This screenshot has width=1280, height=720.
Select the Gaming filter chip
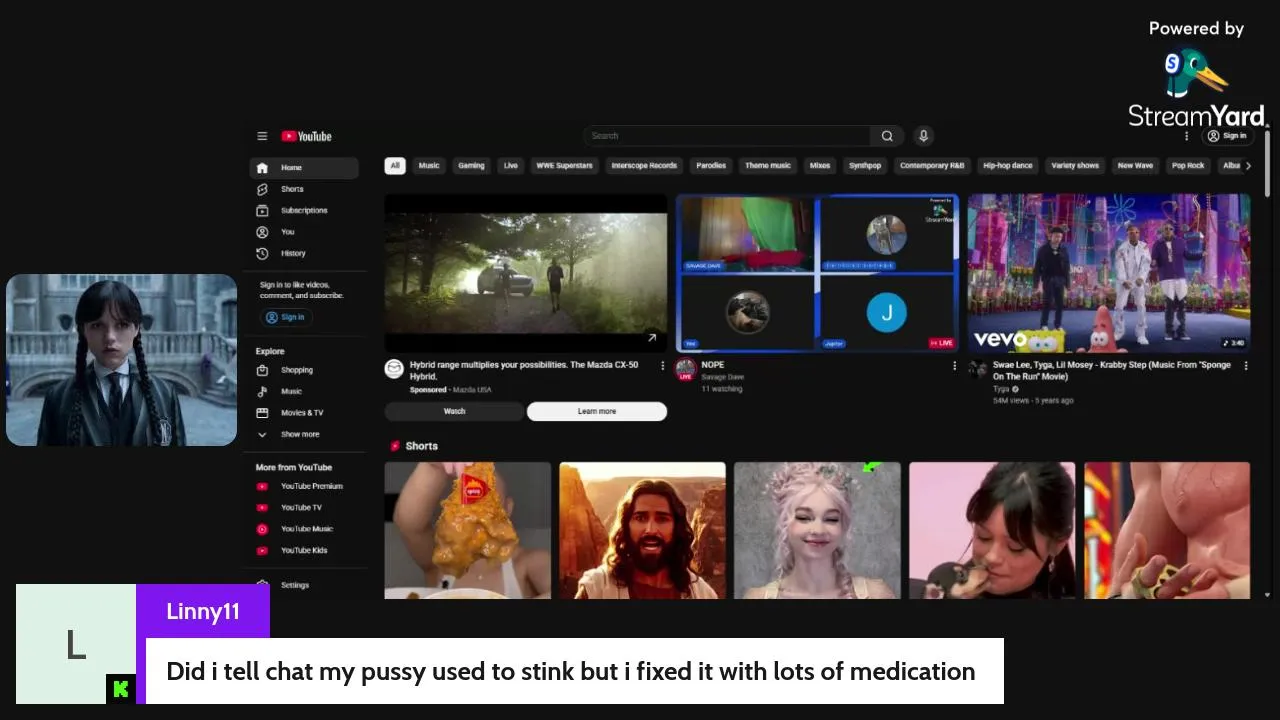pyautogui.click(x=471, y=166)
